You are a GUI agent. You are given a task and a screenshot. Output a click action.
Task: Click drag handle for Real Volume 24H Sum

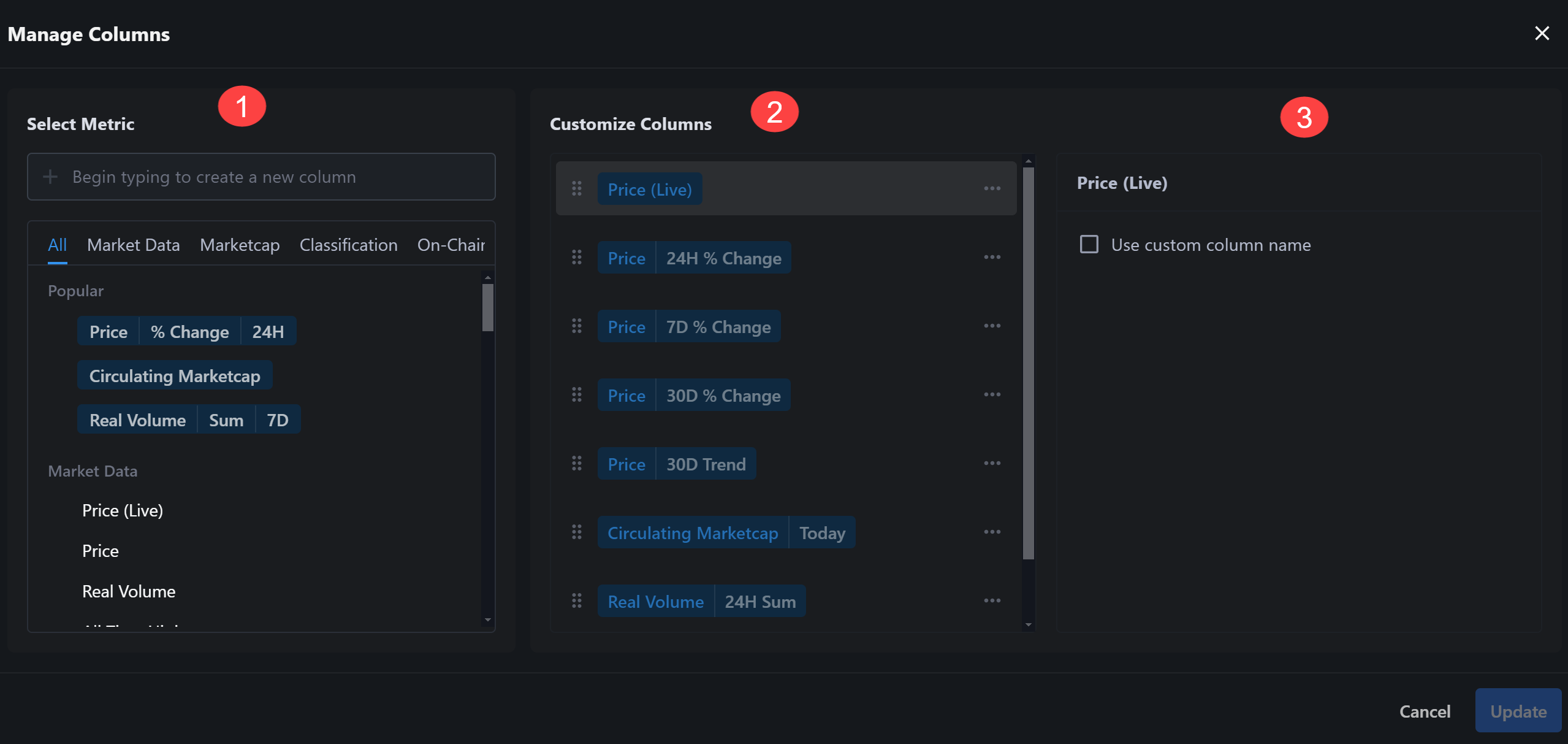(577, 601)
